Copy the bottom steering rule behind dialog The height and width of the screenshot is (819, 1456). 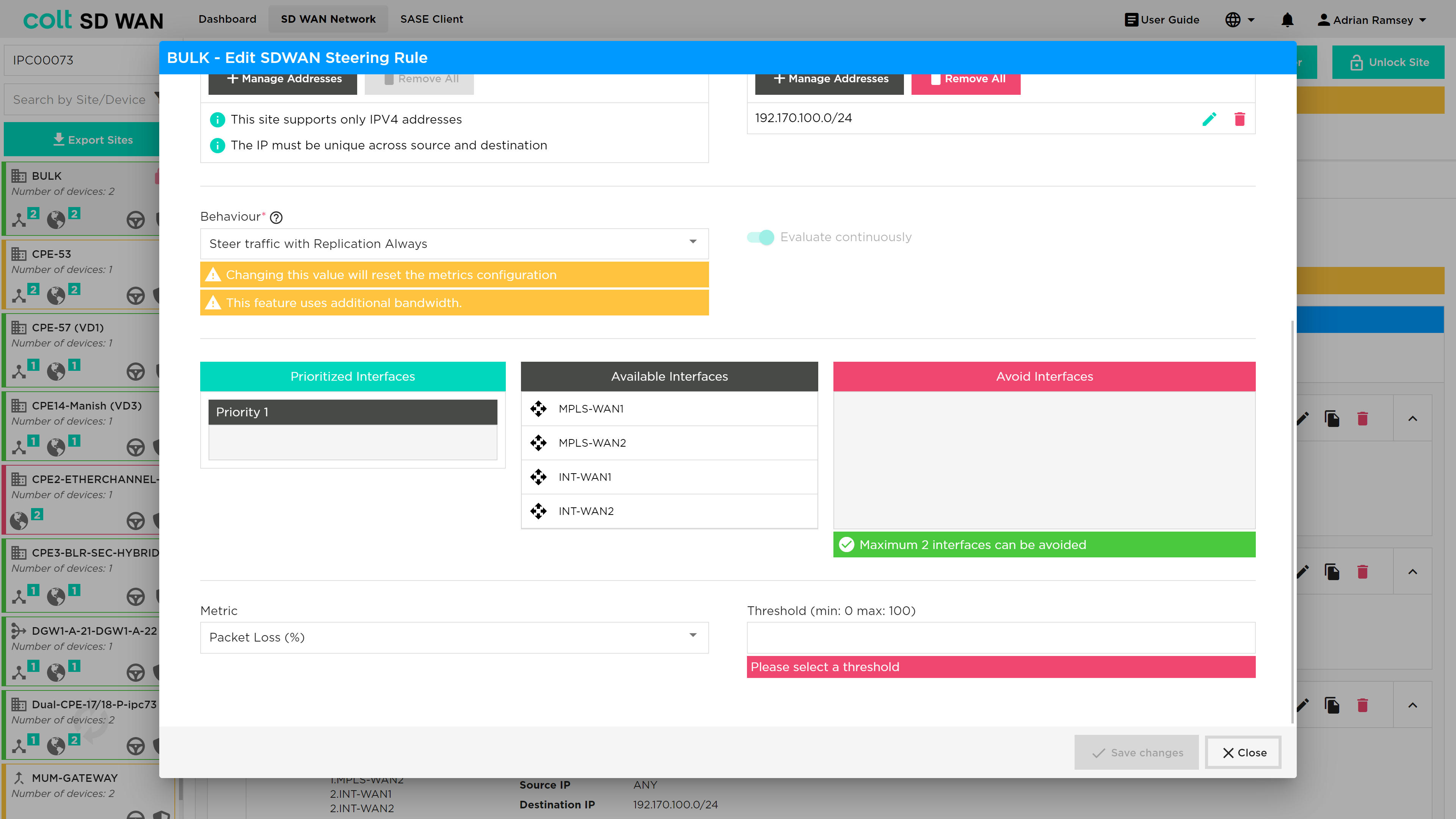(x=1332, y=705)
